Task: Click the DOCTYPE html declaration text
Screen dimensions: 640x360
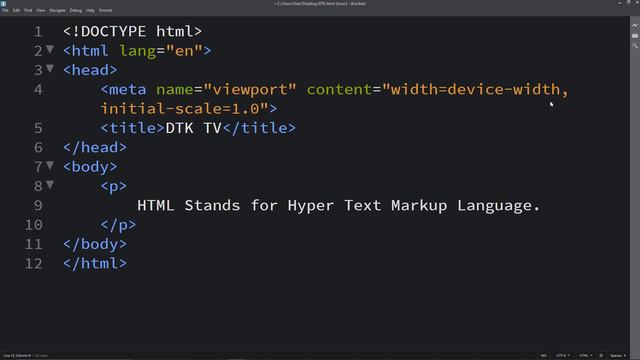Action: (133, 31)
